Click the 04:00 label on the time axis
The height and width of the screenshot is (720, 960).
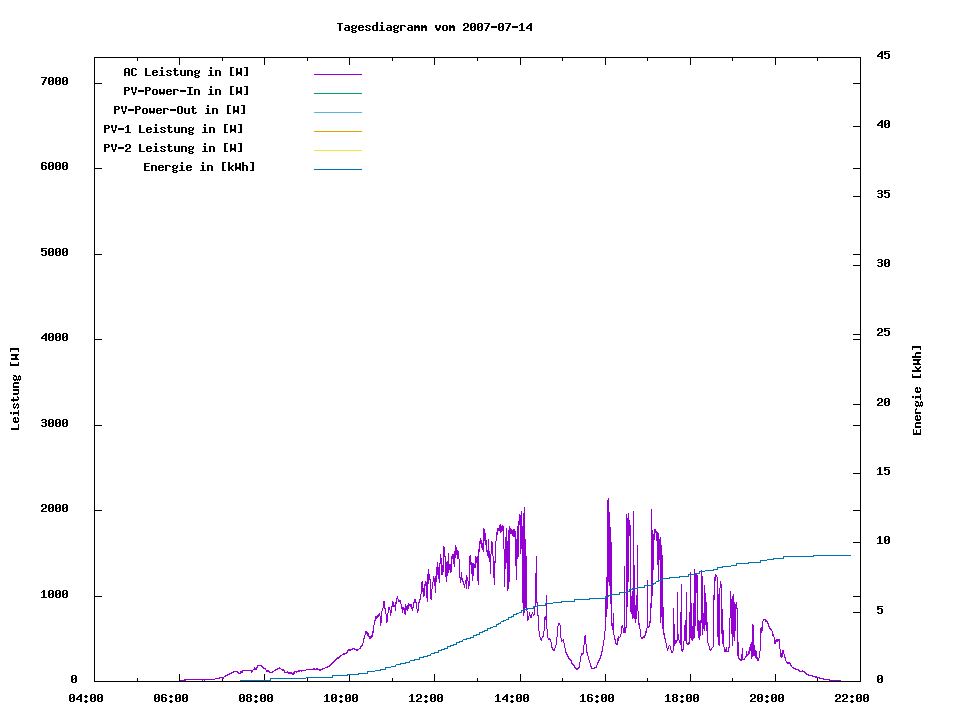pyautogui.click(x=86, y=698)
